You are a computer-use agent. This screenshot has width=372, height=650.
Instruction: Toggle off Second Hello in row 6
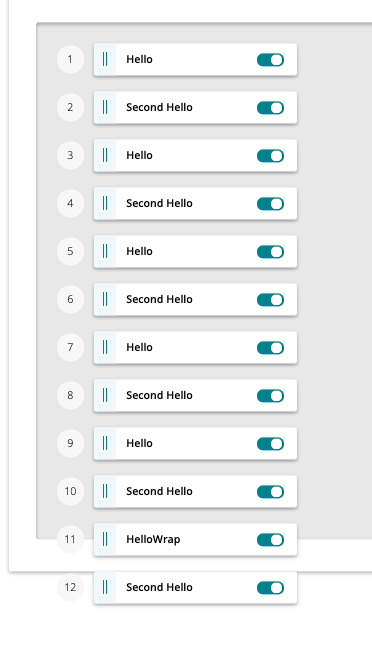pos(270,300)
